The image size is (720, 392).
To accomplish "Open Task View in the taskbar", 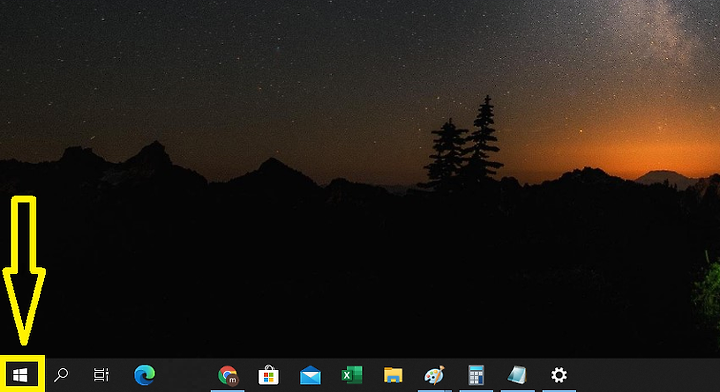I will (101, 375).
